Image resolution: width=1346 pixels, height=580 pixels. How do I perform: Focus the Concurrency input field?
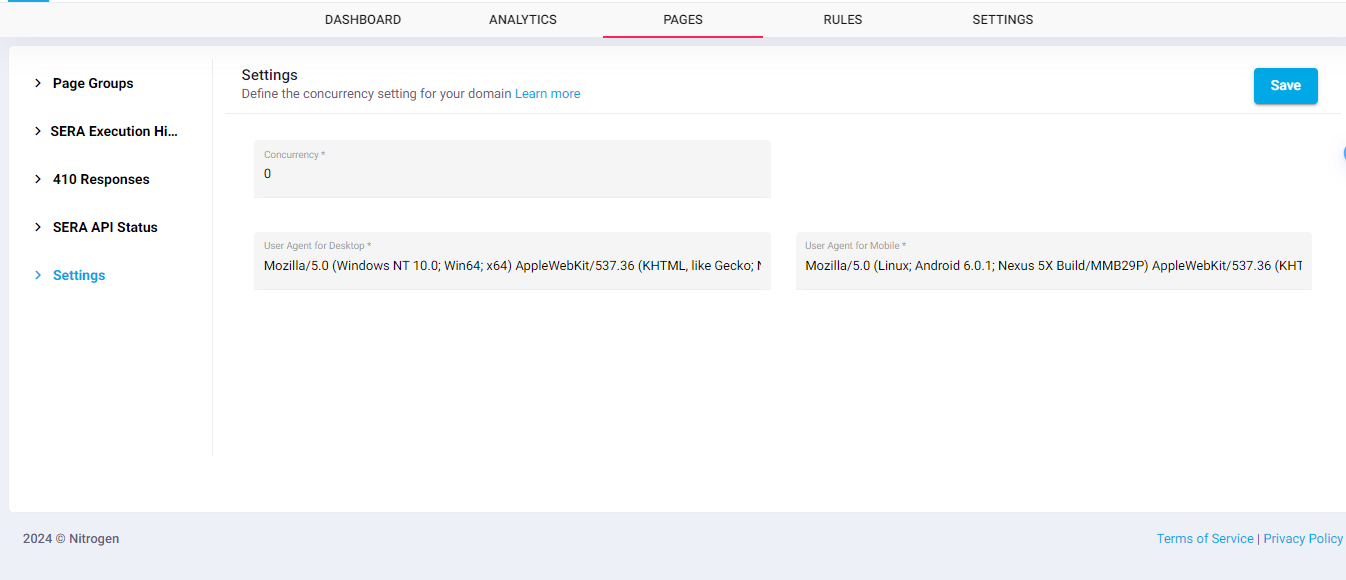[512, 174]
